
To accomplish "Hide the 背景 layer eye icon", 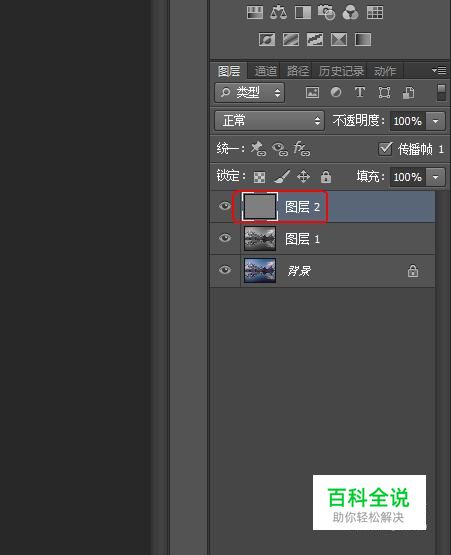I will point(225,270).
